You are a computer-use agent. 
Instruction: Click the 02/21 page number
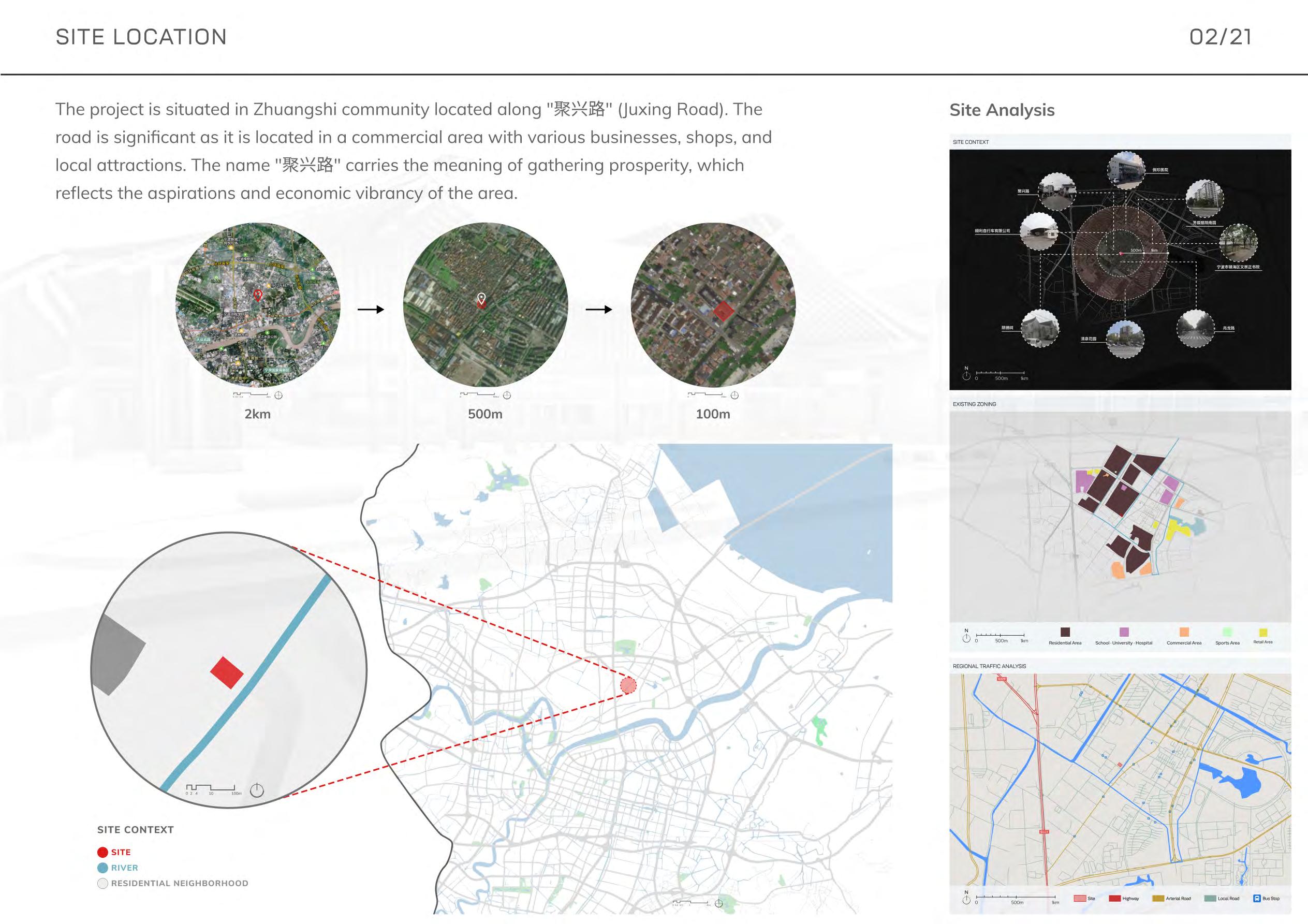(1221, 37)
